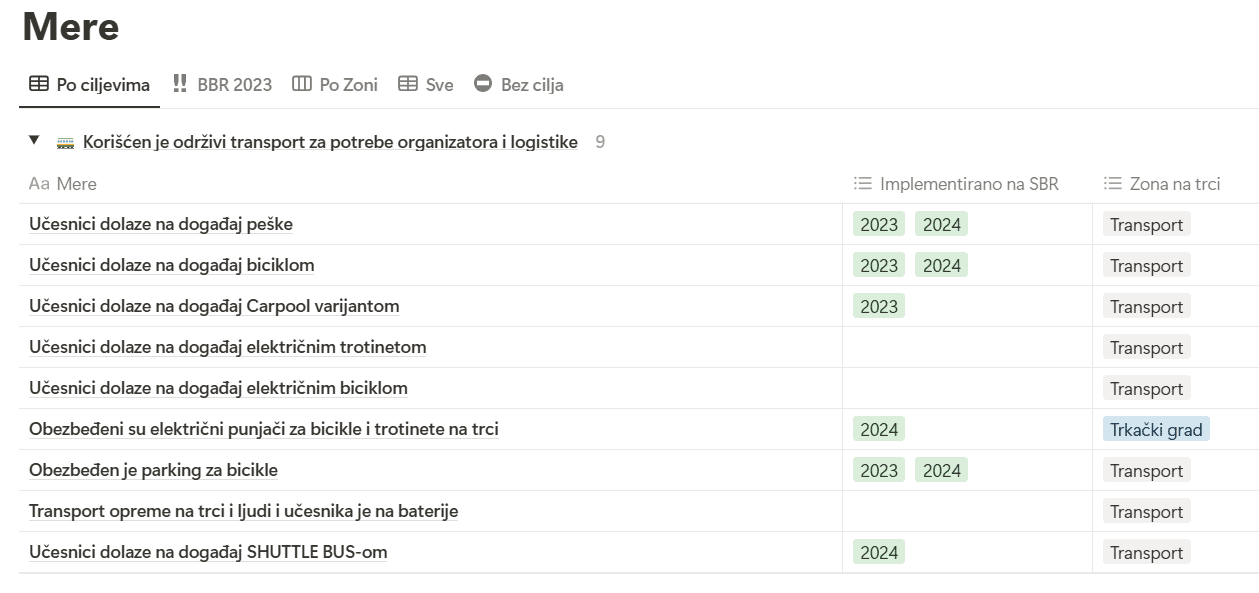Click the board icon next to Po Zoni
The height and width of the screenshot is (593, 1259).
coord(302,84)
